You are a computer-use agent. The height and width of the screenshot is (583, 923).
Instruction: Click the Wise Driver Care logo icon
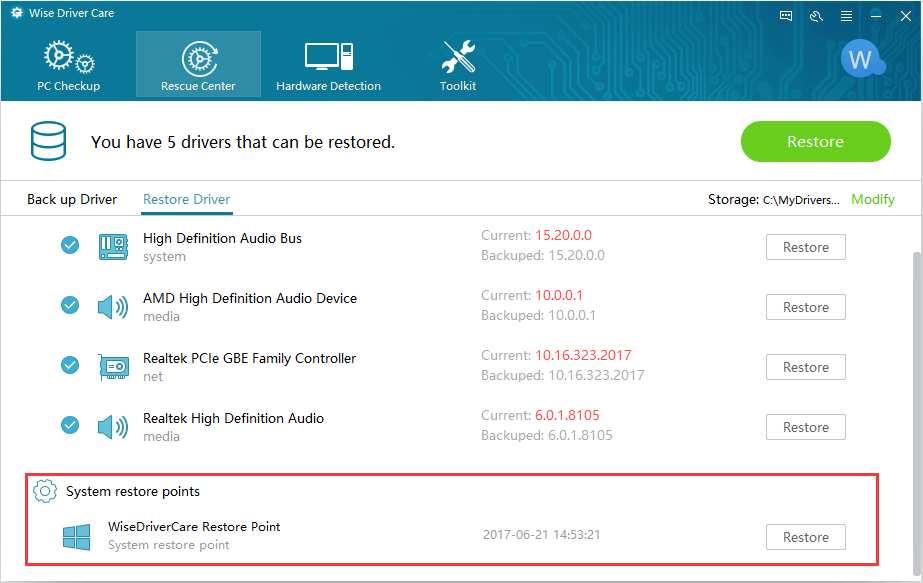[x=16, y=12]
